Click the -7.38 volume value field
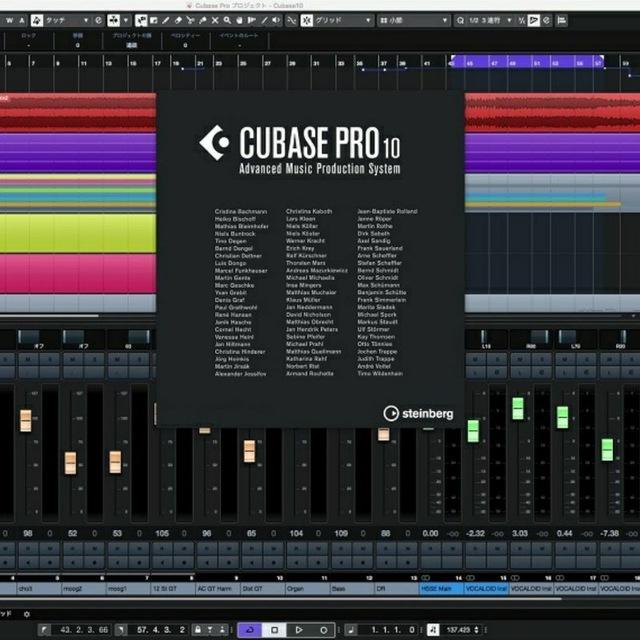 click(x=610, y=533)
